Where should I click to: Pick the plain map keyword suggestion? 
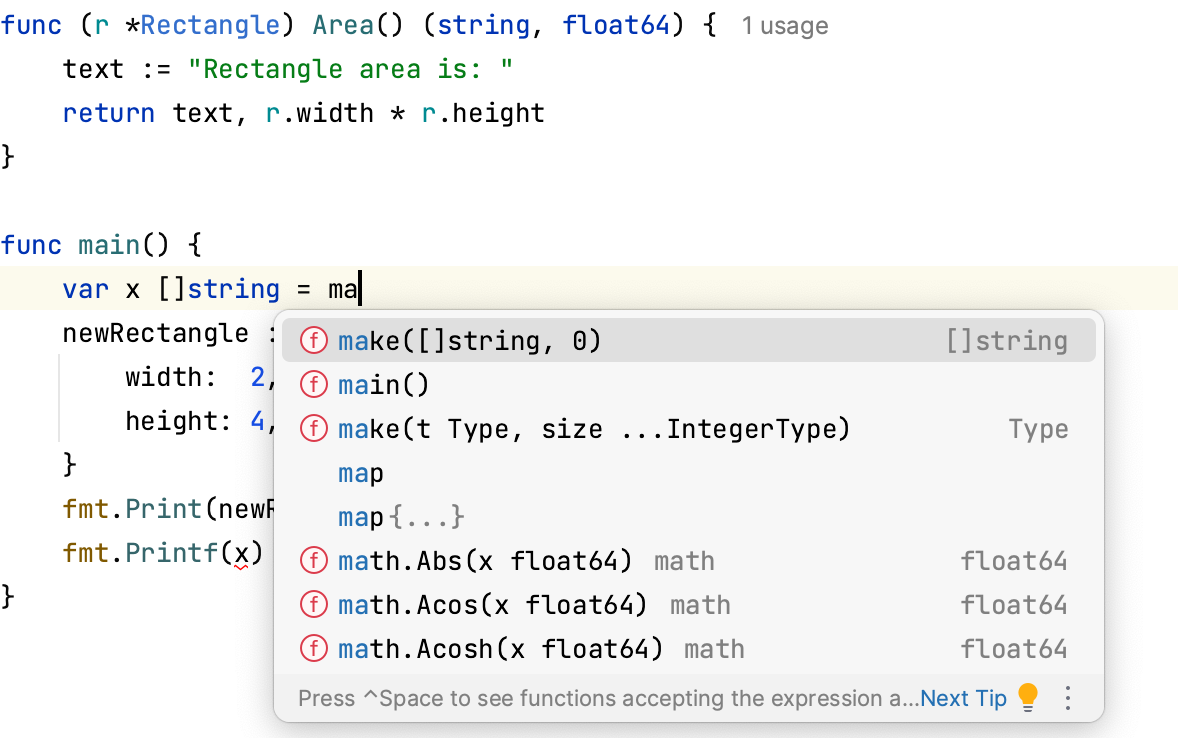tap(361, 473)
